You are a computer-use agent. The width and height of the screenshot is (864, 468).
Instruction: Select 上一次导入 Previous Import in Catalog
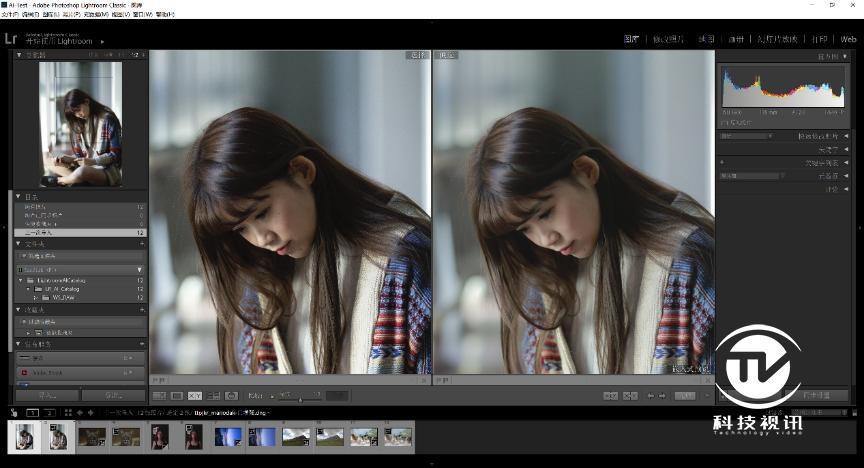80,233
